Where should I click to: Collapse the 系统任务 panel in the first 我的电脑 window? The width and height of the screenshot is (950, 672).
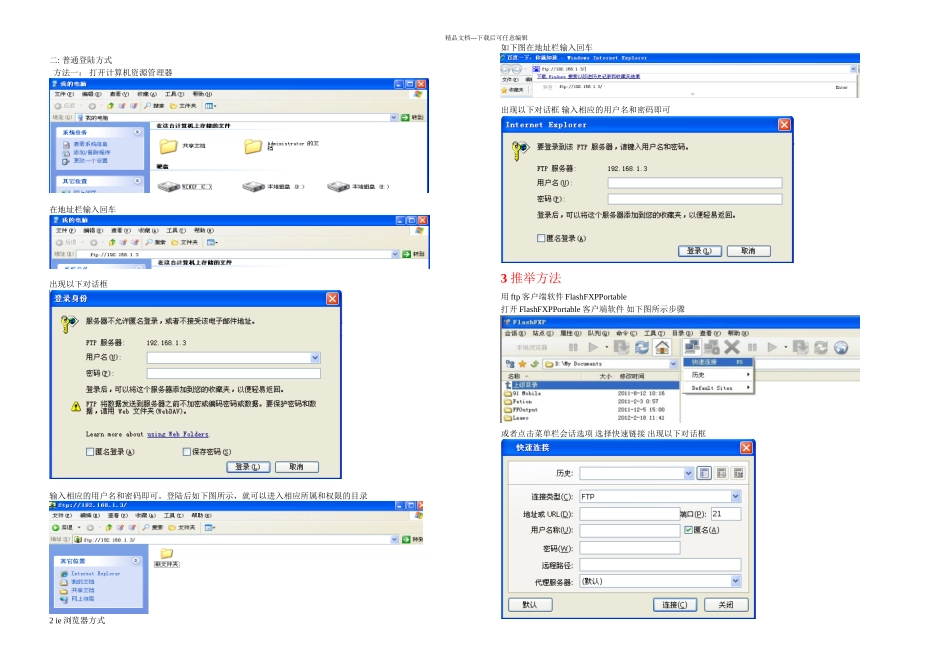(138, 131)
